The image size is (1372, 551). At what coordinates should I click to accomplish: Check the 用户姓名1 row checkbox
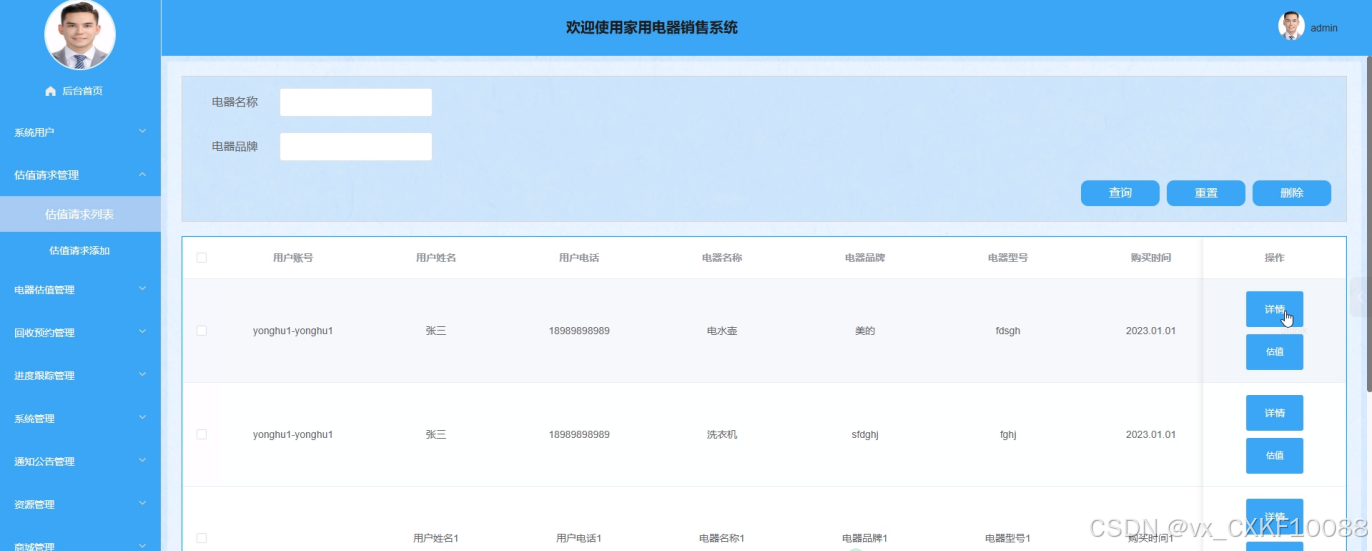point(202,538)
